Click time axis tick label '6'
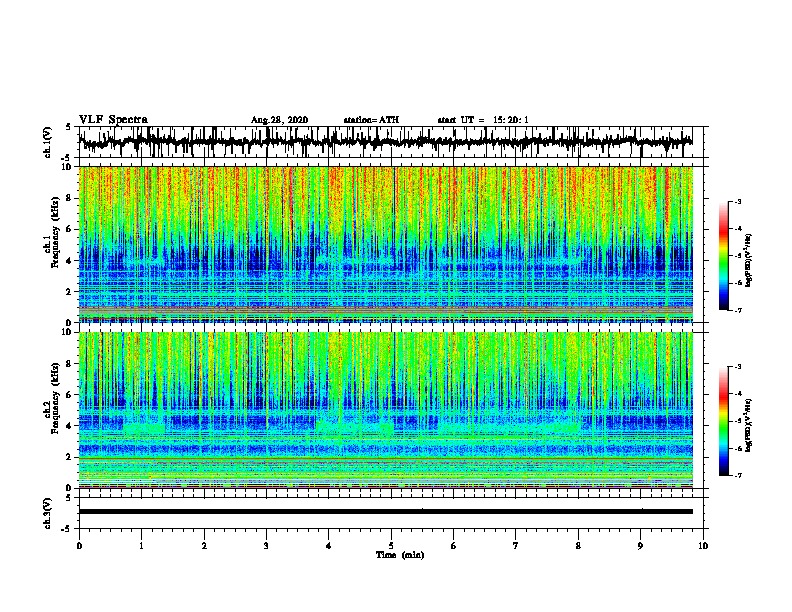Image resolution: width=792 pixels, height=612 pixels. [454, 546]
